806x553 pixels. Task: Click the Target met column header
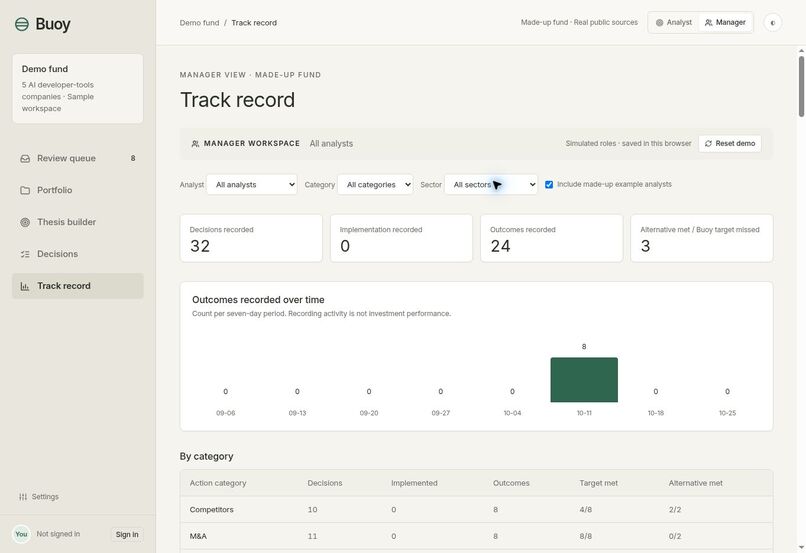coord(599,483)
